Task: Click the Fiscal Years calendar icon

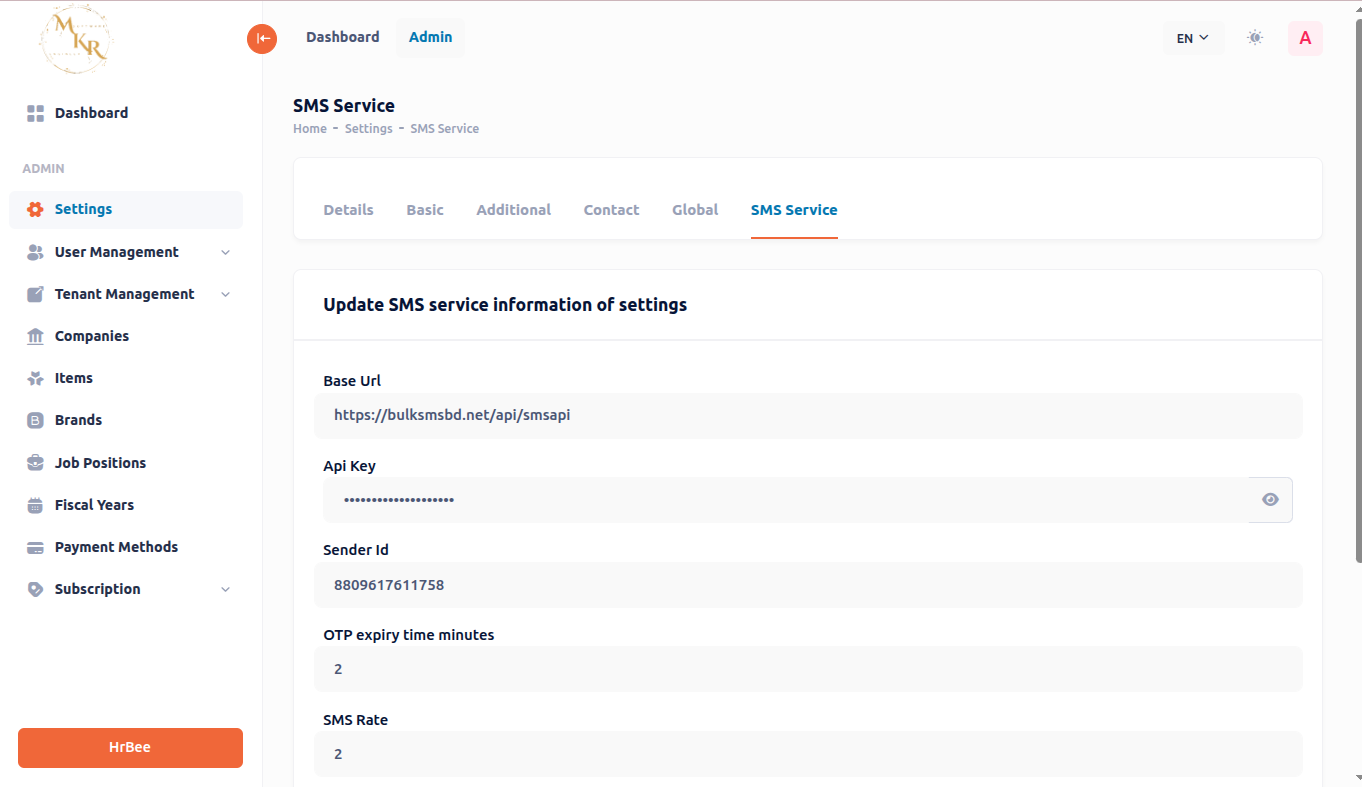Action: (x=36, y=505)
